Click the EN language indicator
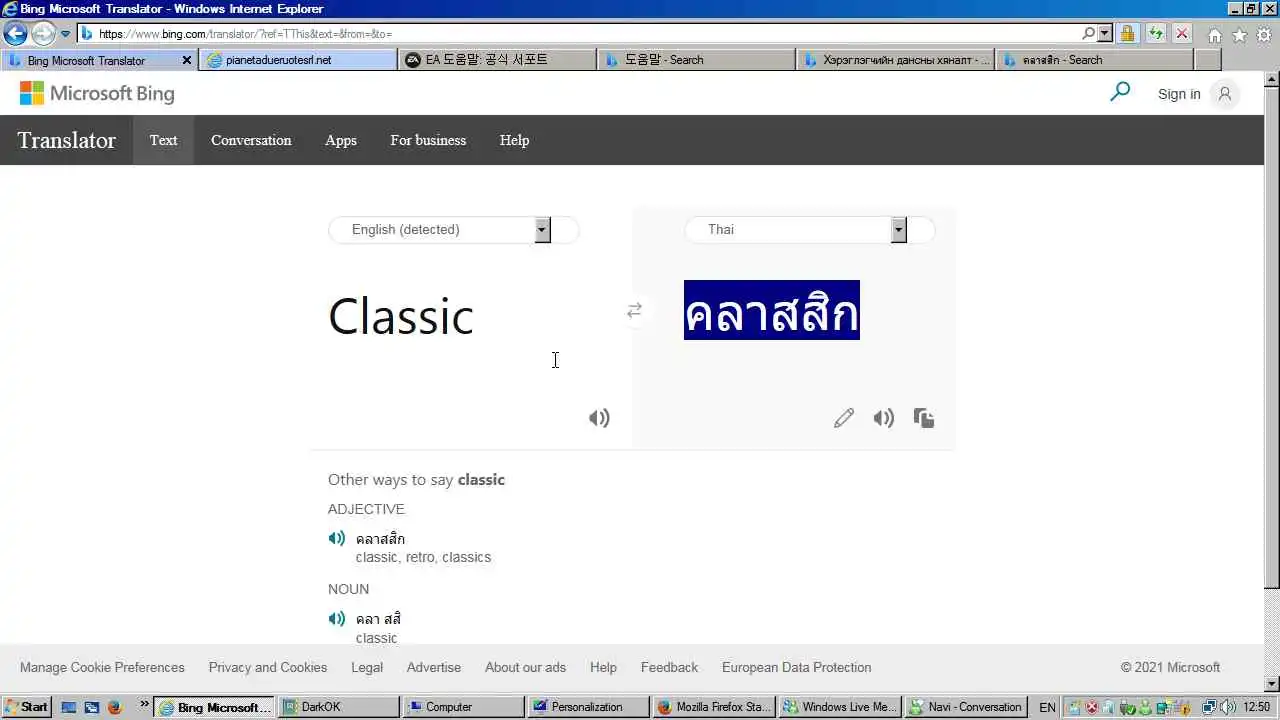1280x720 pixels. [x=1047, y=707]
